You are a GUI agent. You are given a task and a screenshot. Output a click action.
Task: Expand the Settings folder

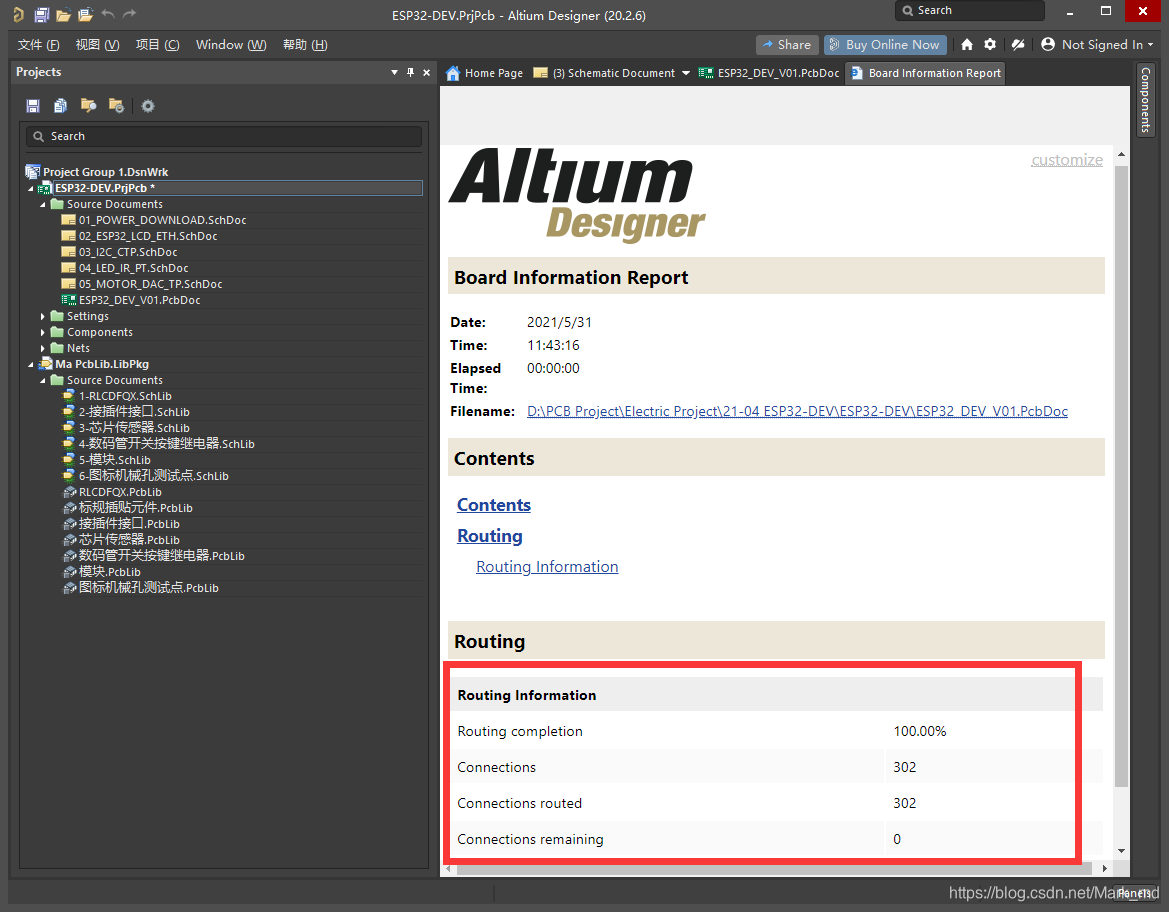click(x=43, y=316)
